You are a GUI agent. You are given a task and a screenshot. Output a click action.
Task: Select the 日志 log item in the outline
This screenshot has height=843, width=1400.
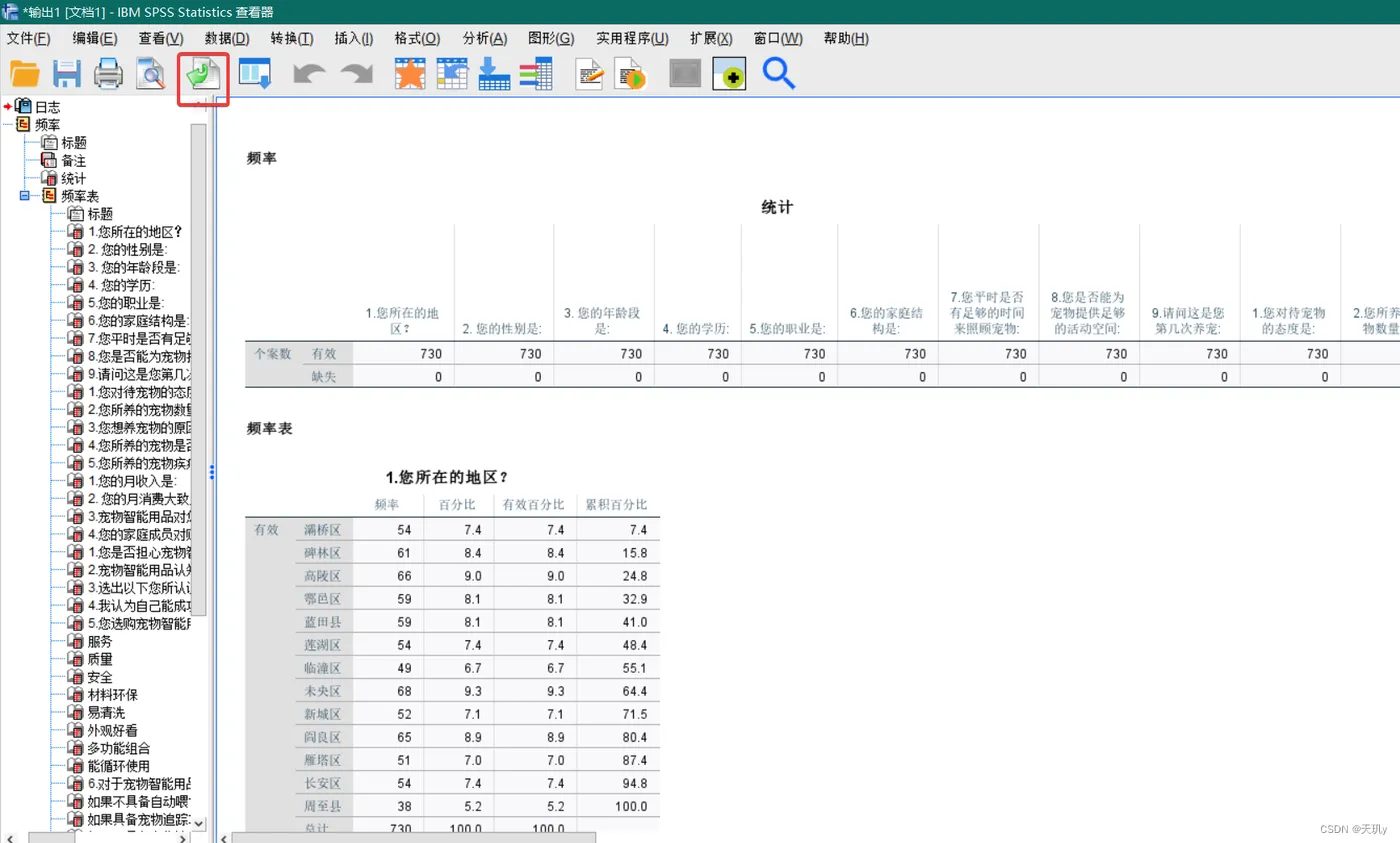[47, 107]
